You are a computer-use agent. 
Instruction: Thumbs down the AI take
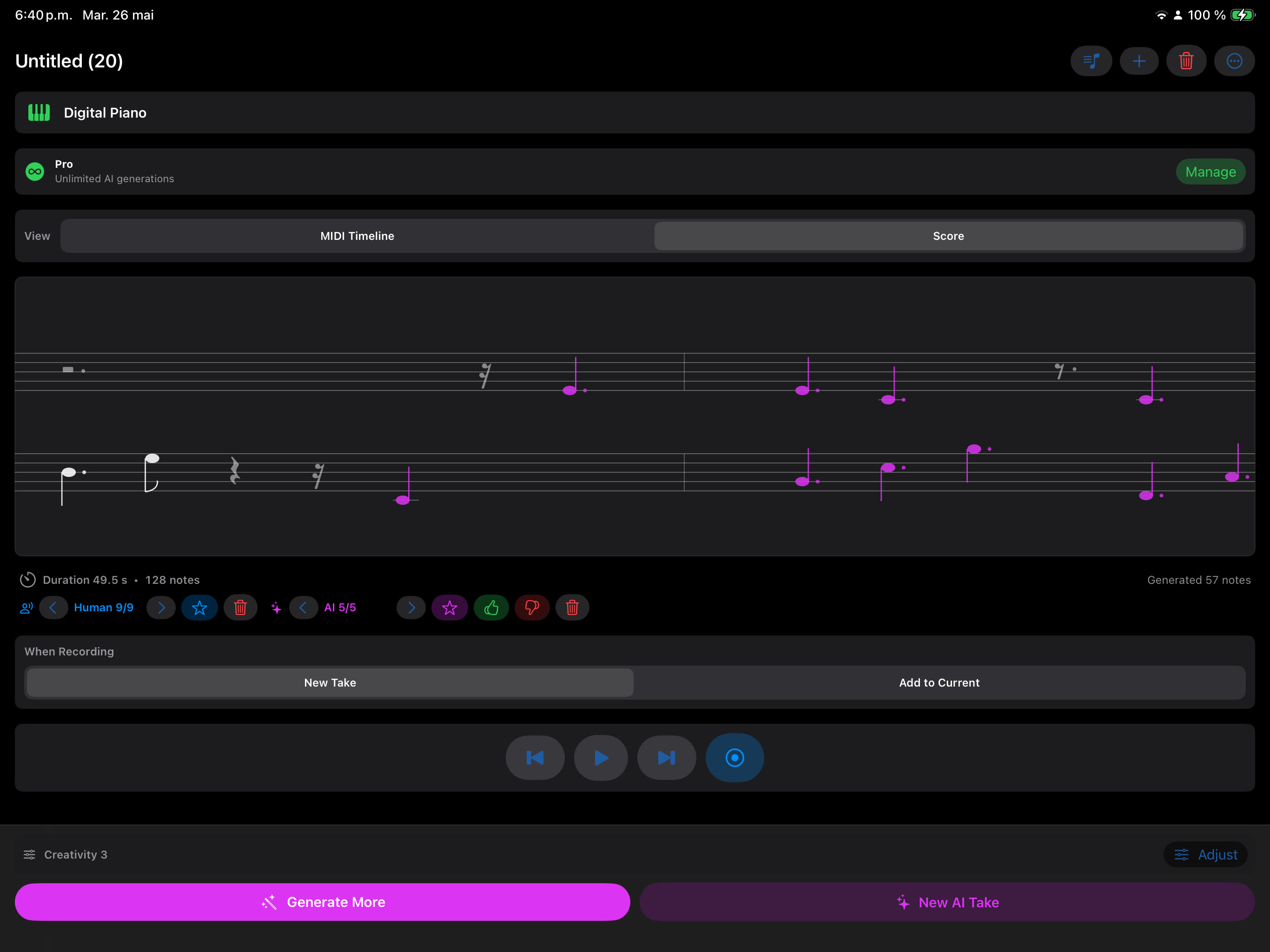tap(532, 608)
